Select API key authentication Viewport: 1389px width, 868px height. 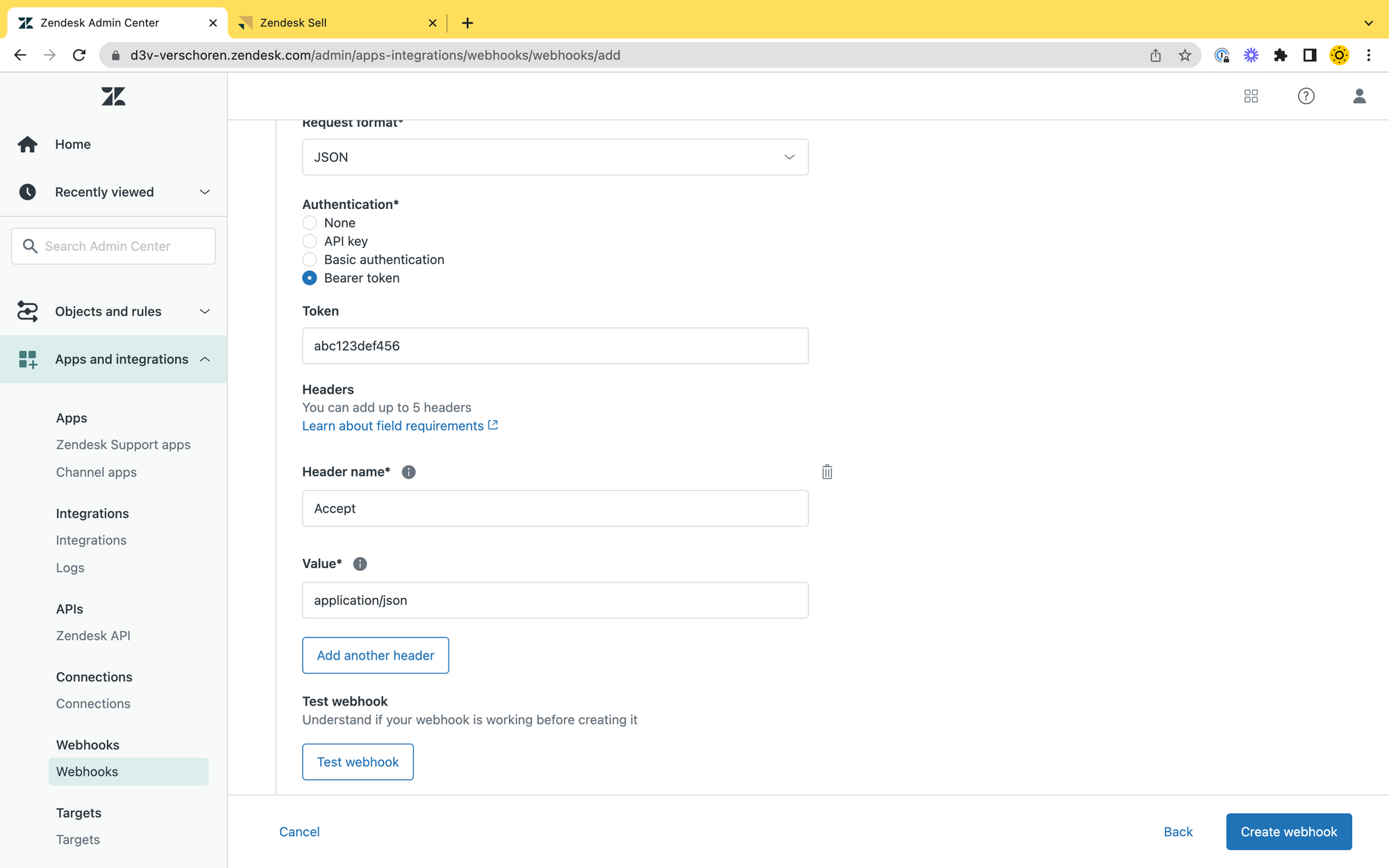pos(310,241)
